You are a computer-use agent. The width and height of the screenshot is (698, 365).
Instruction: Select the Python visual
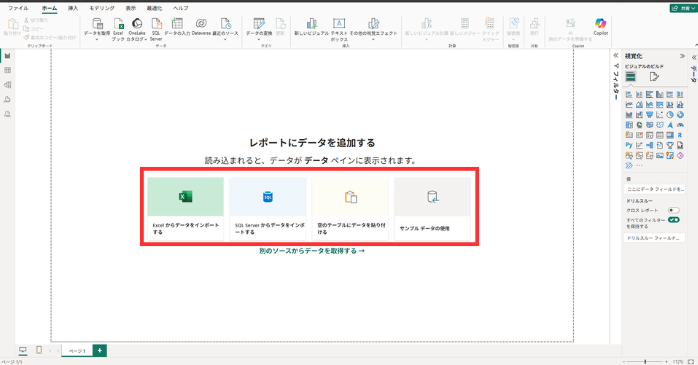[x=629, y=145]
